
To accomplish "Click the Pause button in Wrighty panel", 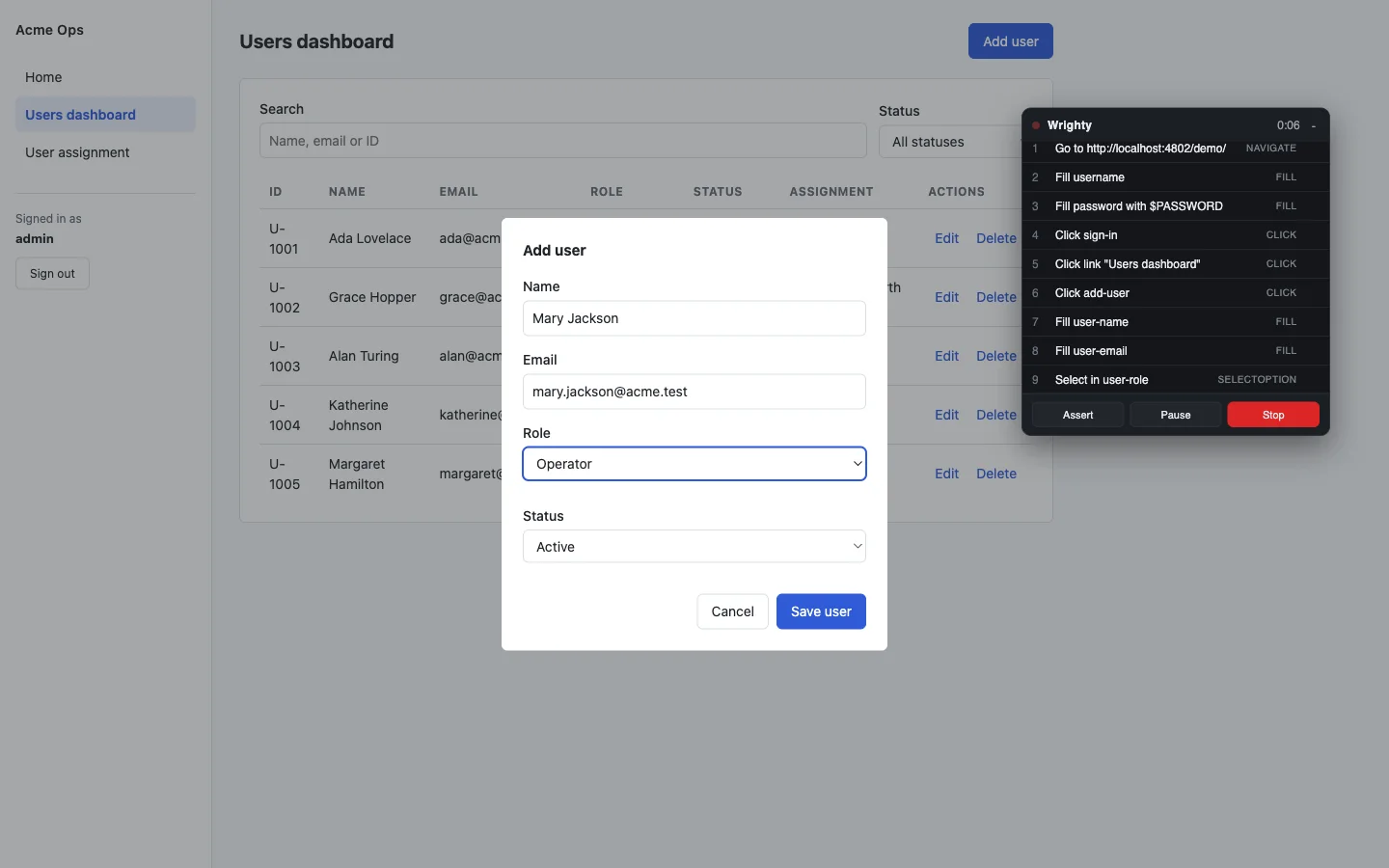I will click(x=1175, y=415).
